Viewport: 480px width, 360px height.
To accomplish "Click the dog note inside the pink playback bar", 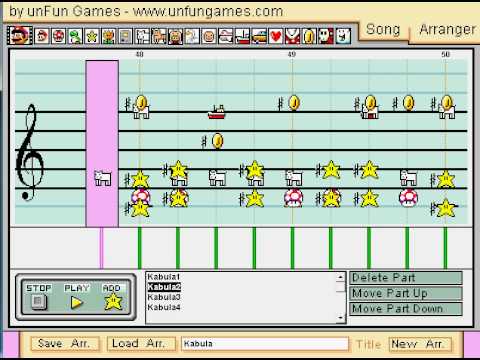I will pyautogui.click(x=103, y=178).
